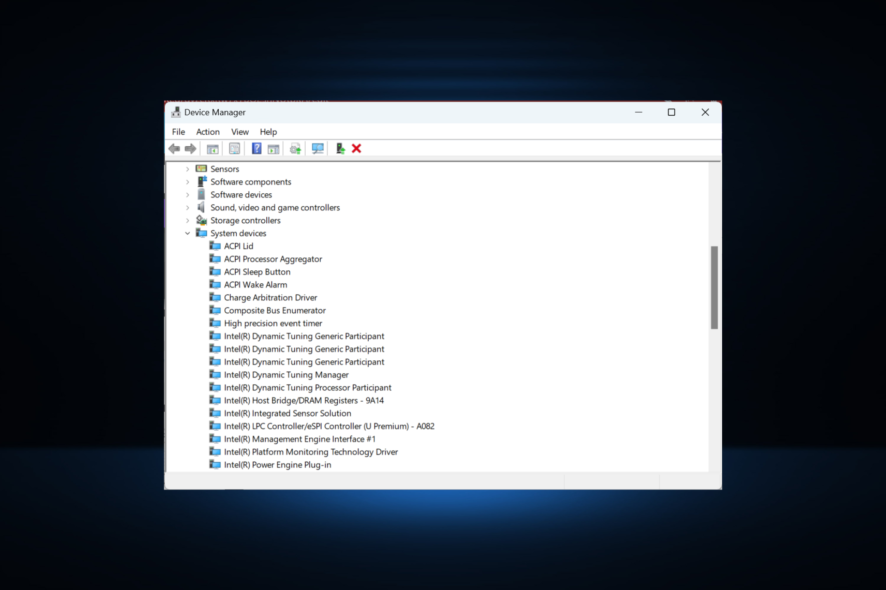The image size is (886, 590).
Task: Click the Forward arrow toolbar icon
Action: coord(190,149)
